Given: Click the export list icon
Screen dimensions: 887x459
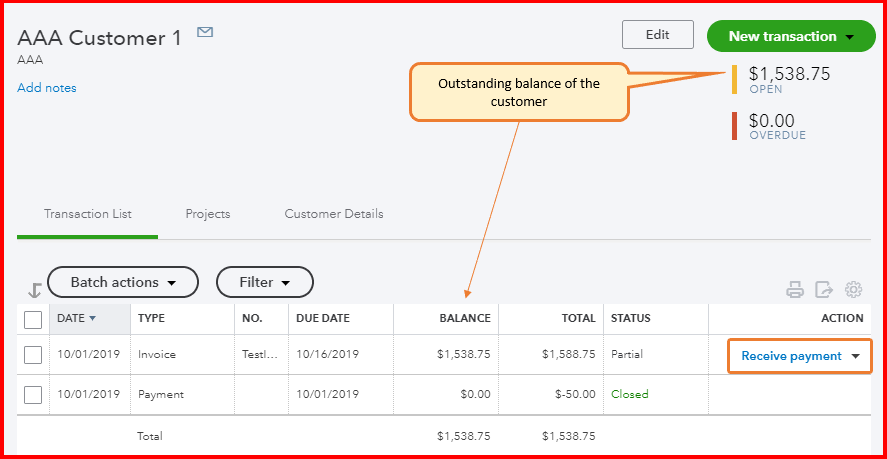Looking at the screenshot, I should click(x=824, y=290).
